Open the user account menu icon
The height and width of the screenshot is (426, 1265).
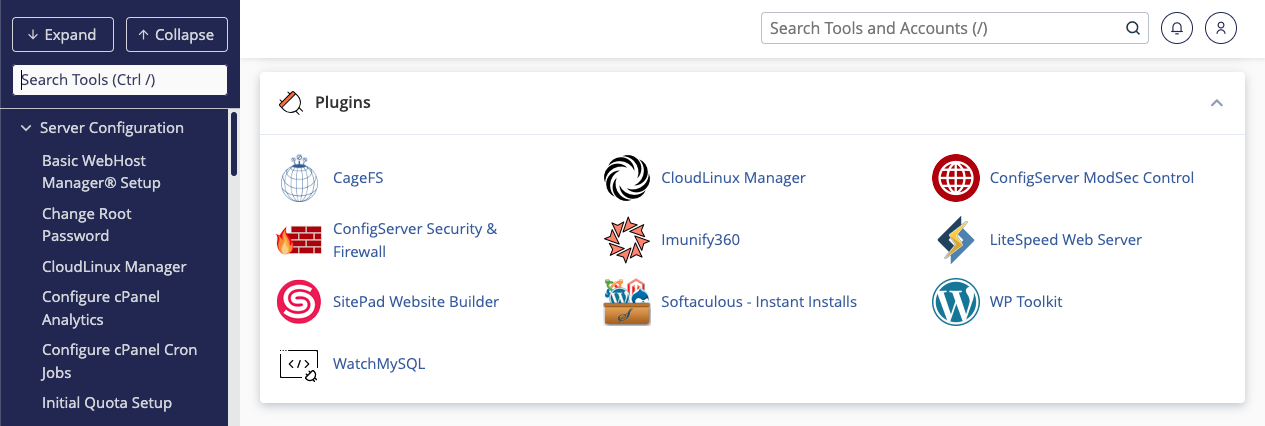[x=1221, y=28]
